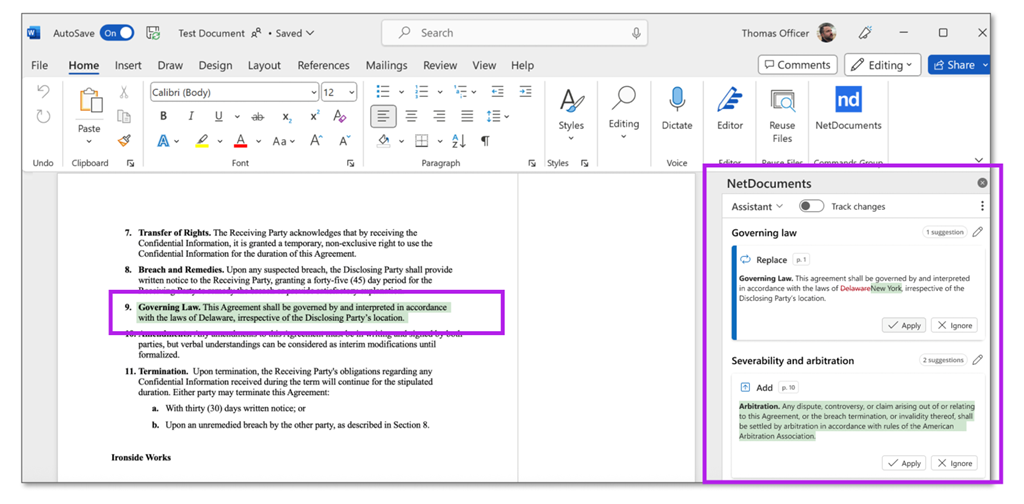Open the font name dropdown
Image resolution: width=1024 pixels, height=504 pixels.
point(314,93)
